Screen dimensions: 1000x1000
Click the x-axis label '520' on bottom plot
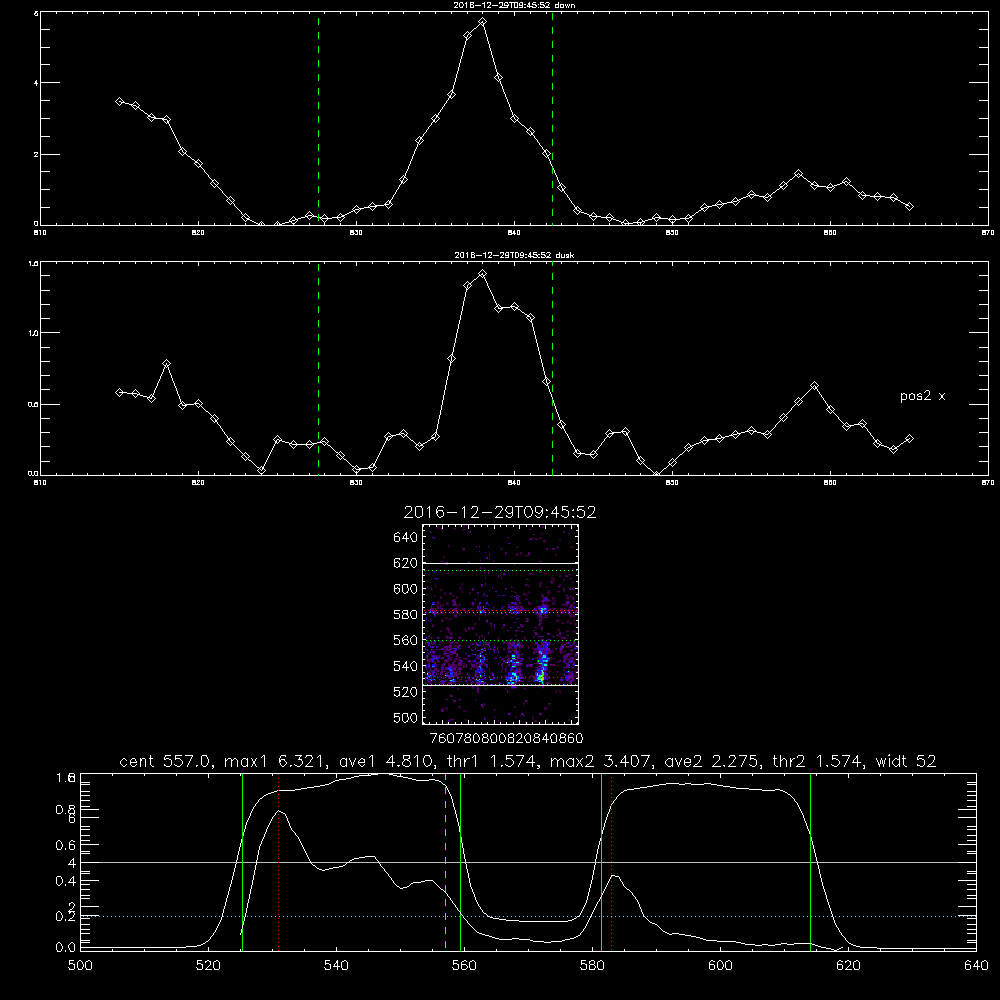(208, 966)
